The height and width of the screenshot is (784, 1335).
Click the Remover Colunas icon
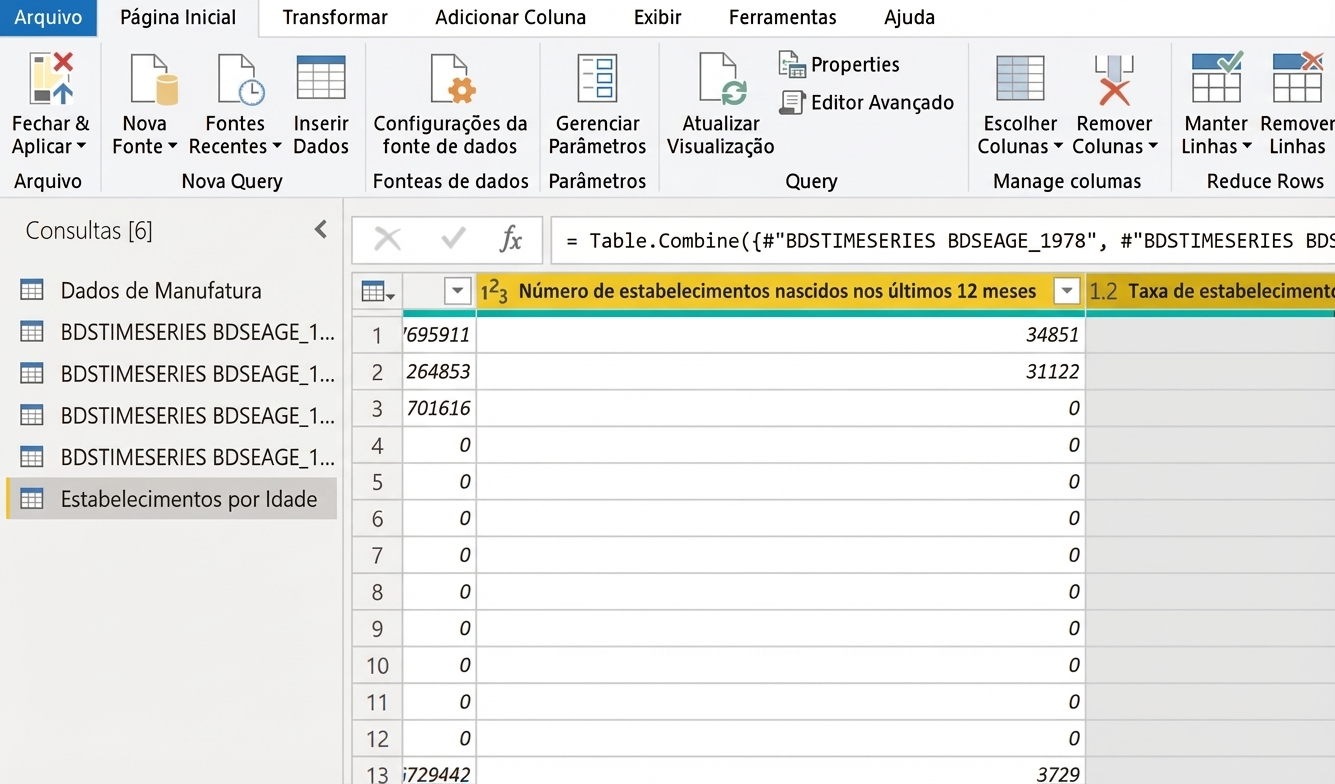point(1114,80)
